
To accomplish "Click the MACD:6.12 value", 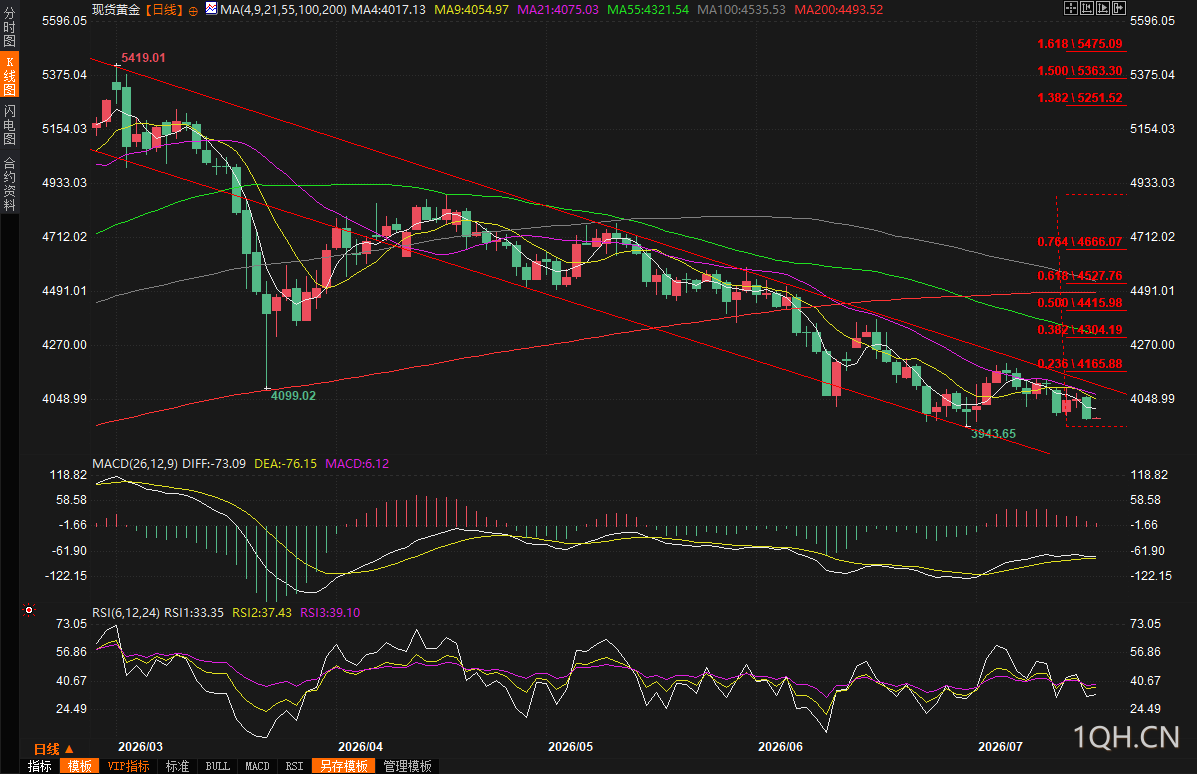I will (357, 463).
